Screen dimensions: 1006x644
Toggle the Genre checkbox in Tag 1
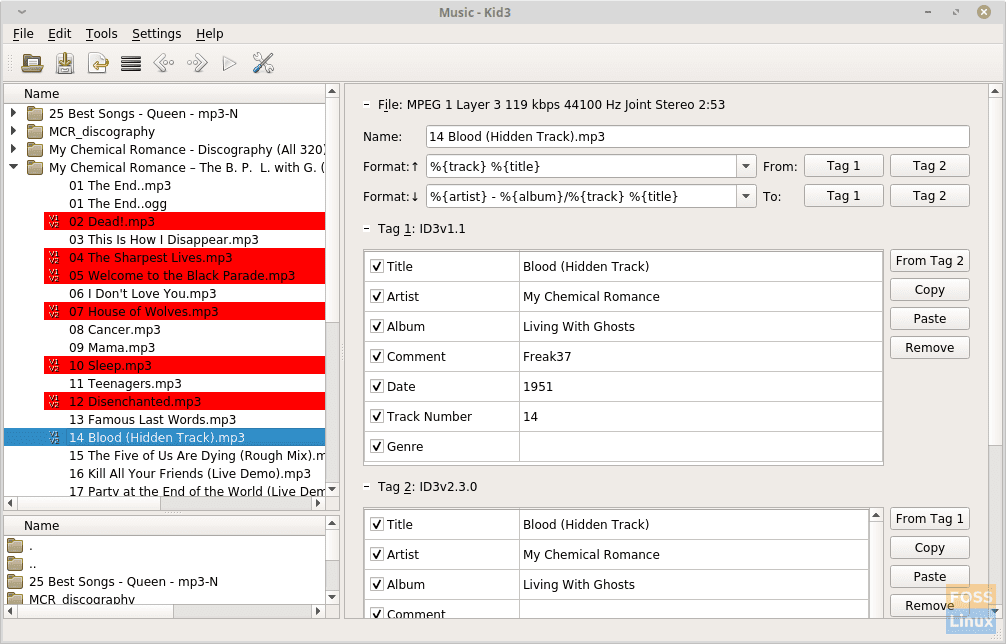coord(377,446)
